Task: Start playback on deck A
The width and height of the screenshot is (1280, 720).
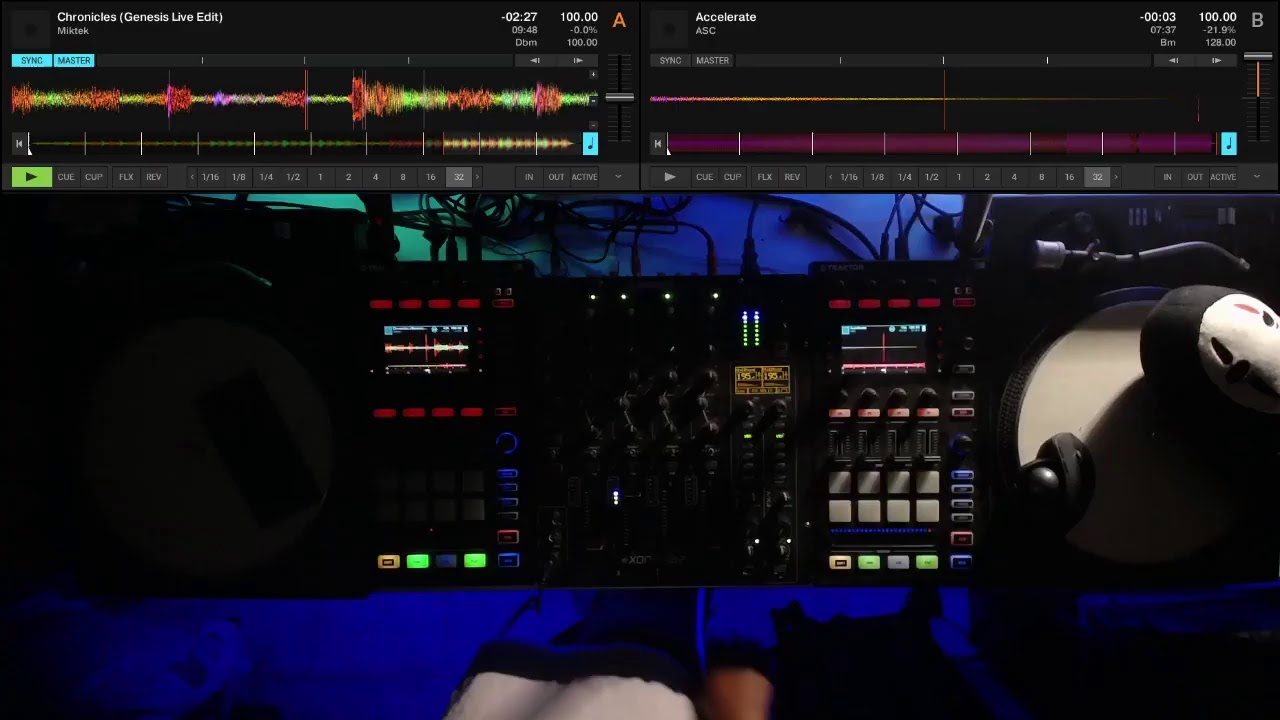Action: point(31,177)
